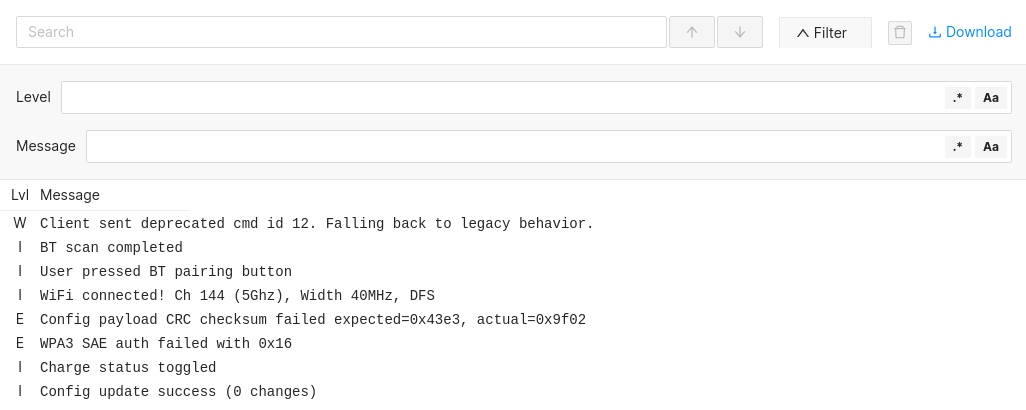
Task: Click the Download logs icon
Action: tap(935, 32)
